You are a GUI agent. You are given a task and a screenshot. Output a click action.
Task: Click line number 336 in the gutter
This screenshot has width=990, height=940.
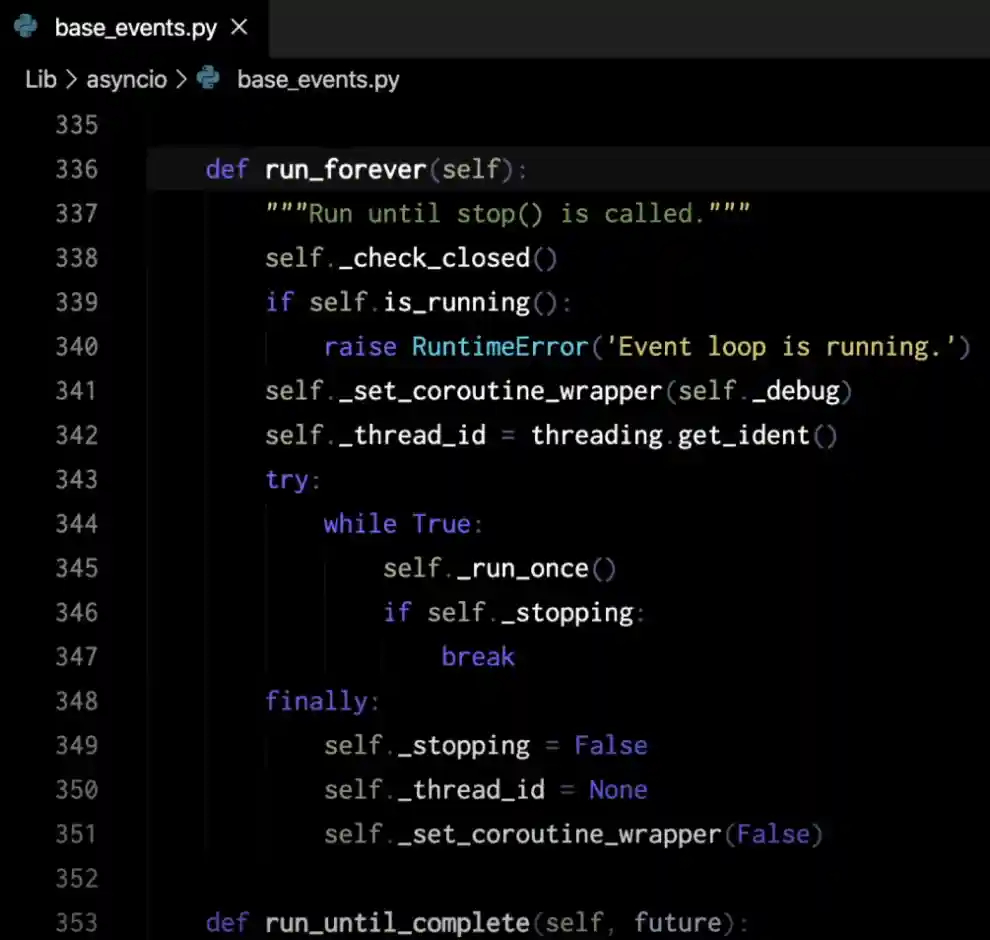76,169
